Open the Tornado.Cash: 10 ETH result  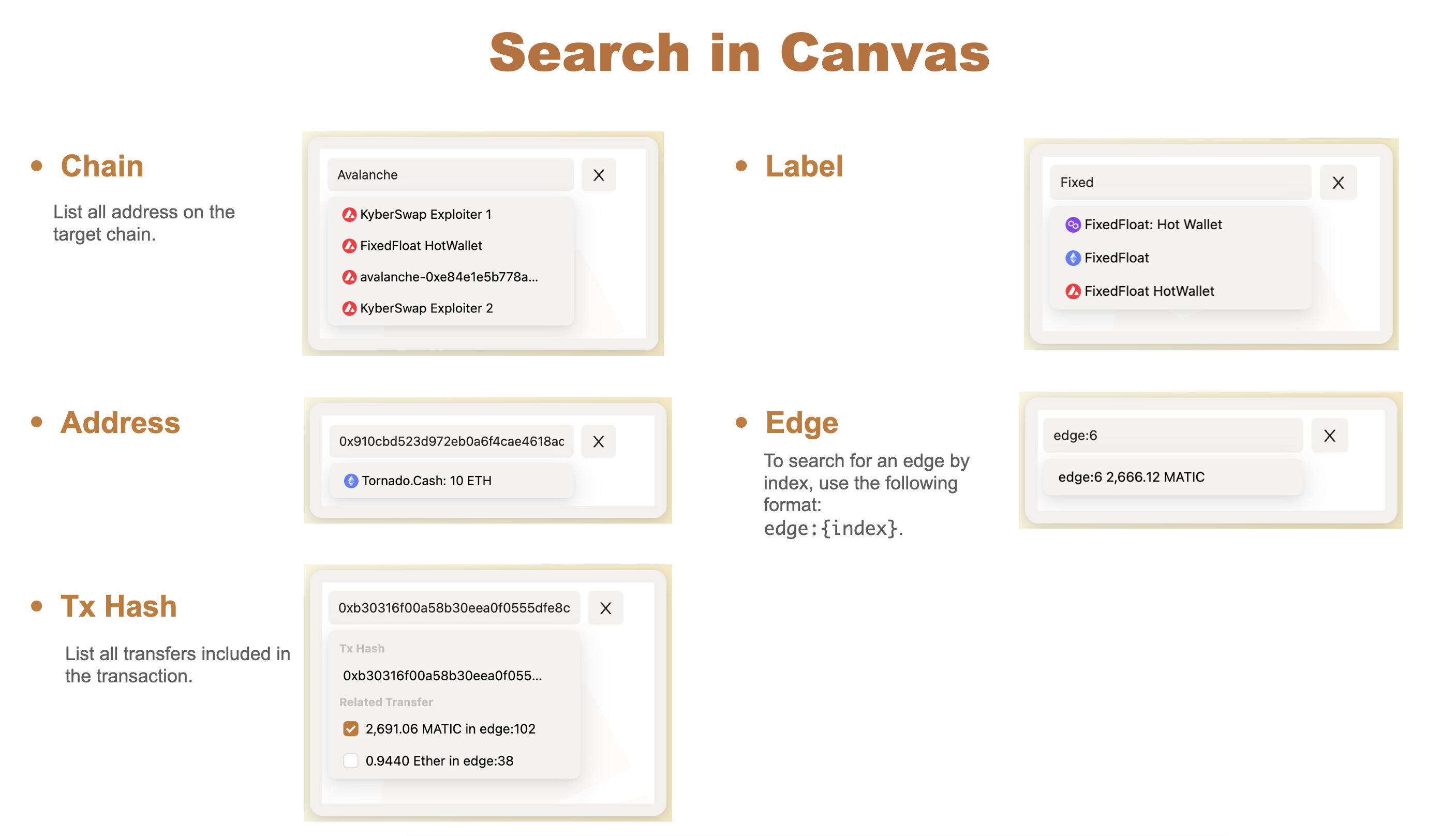[426, 481]
